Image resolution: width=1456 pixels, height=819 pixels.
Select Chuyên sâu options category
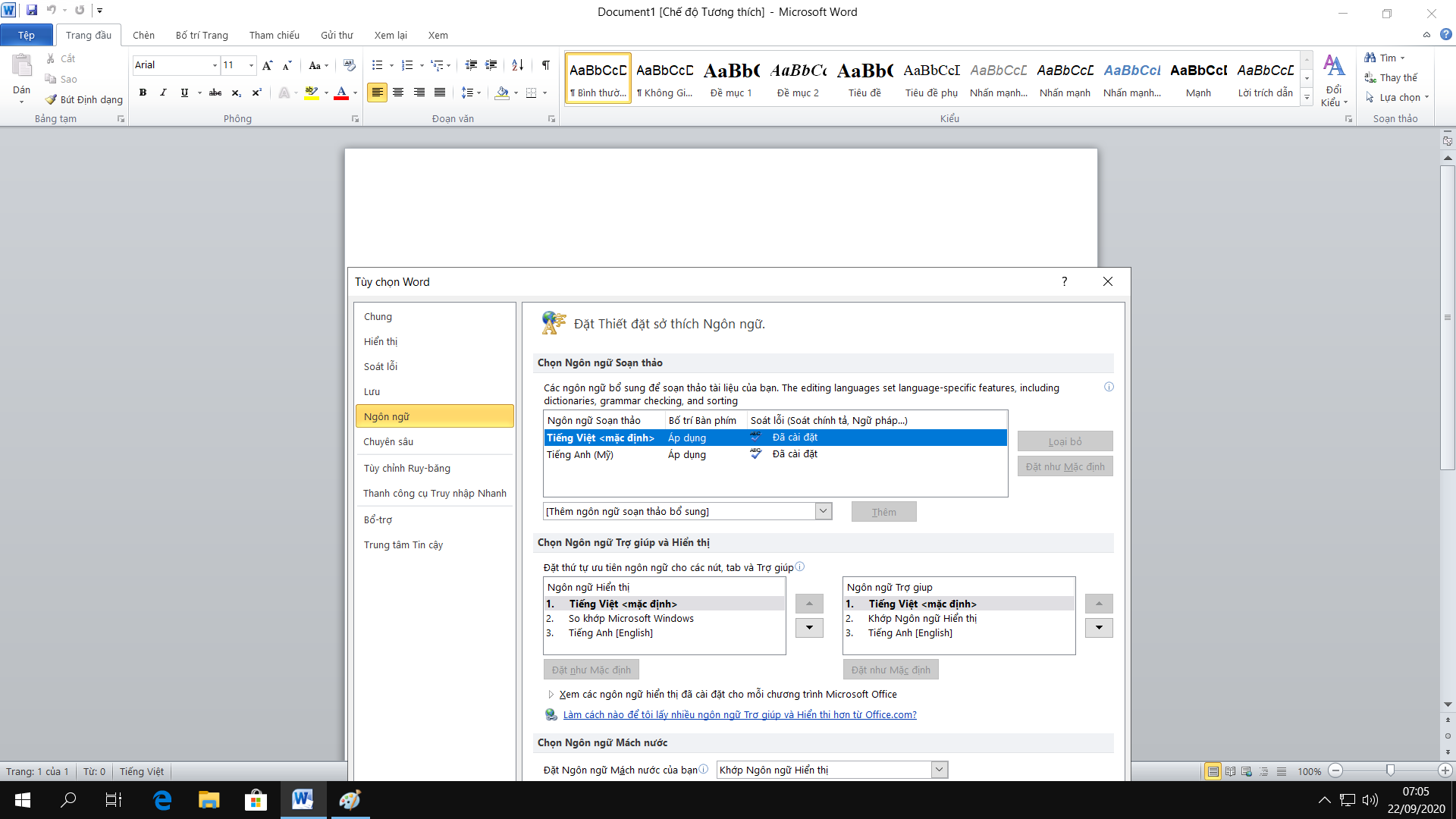(x=435, y=441)
